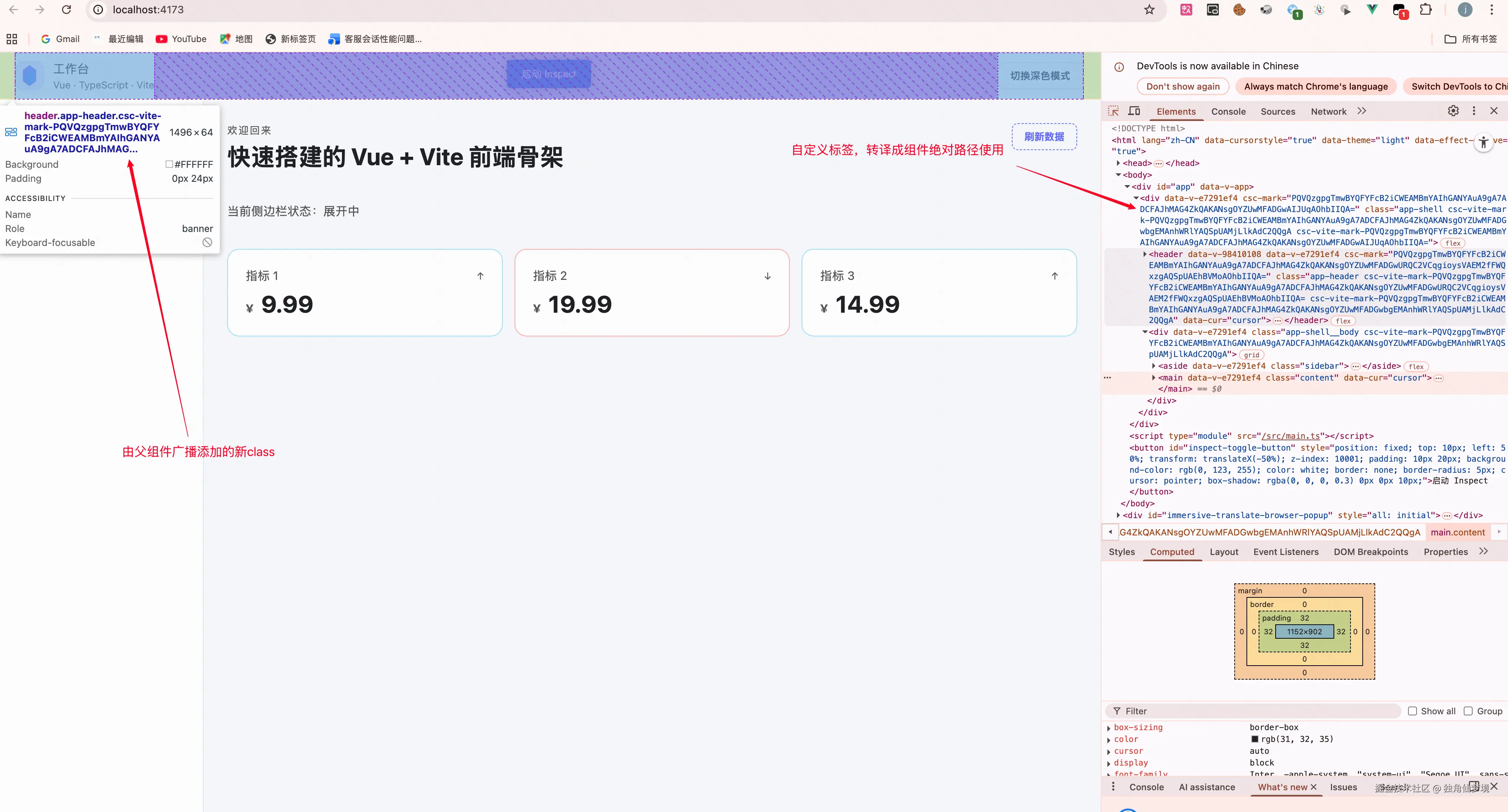Toggle the device toolbar icon
This screenshot has width=1508, height=812.
[1134, 111]
